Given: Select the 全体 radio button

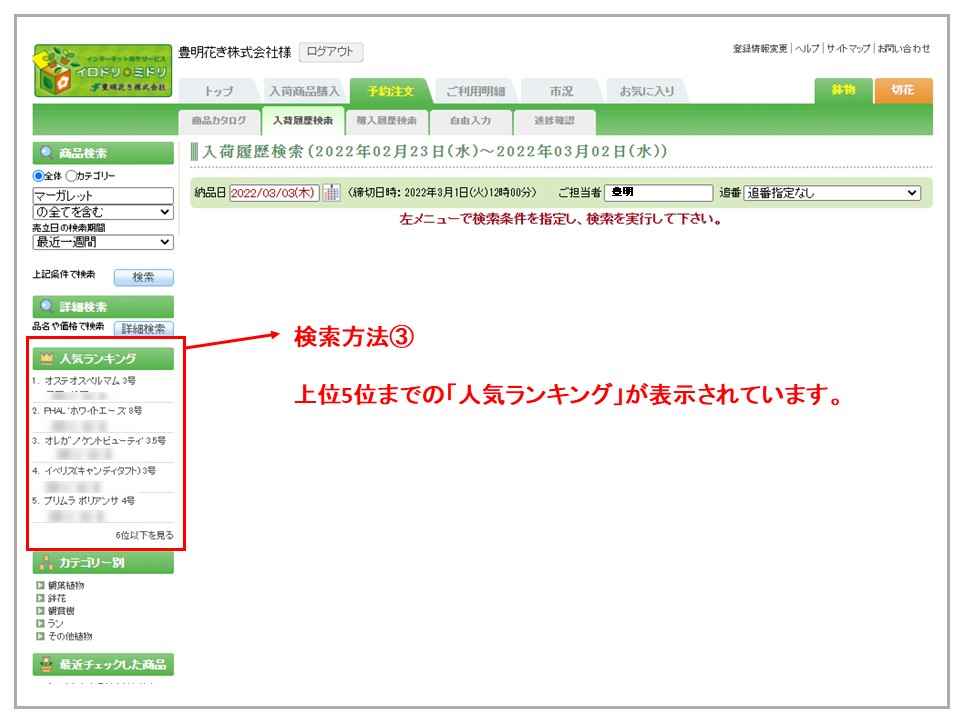Looking at the screenshot, I should (x=39, y=176).
